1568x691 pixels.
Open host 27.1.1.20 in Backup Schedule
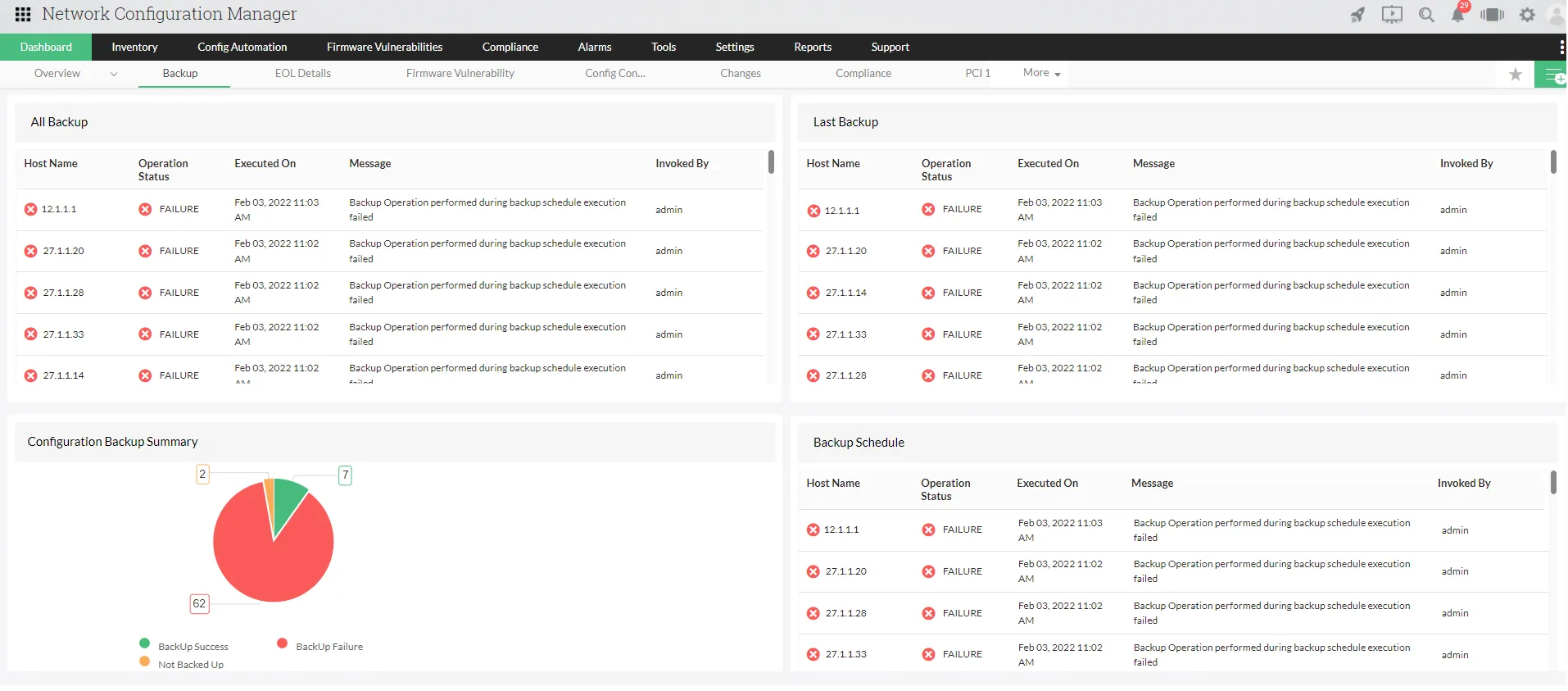pyautogui.click(x=846, y=571)
